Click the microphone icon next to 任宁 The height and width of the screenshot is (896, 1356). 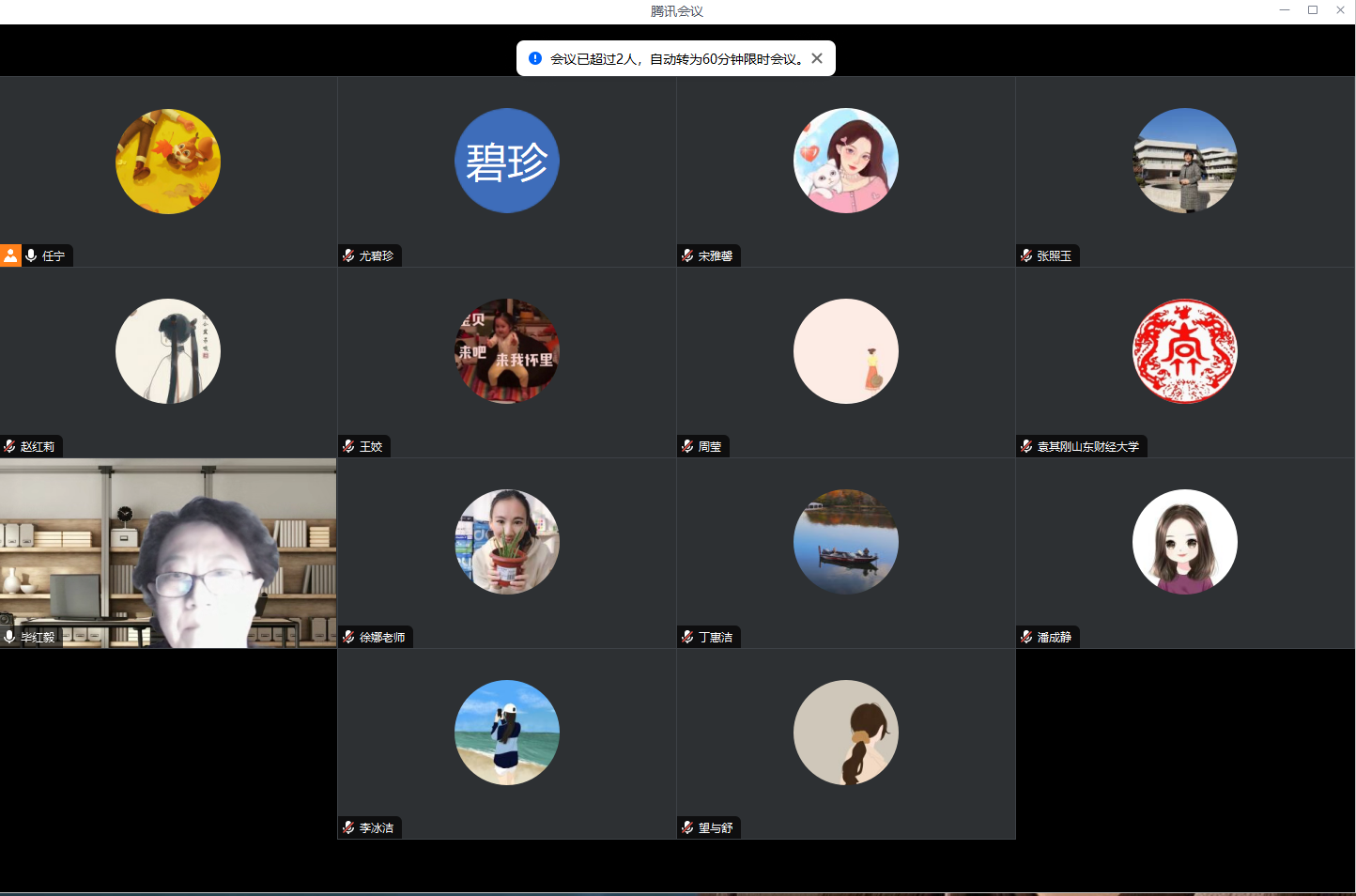click(x=31, y=255)
